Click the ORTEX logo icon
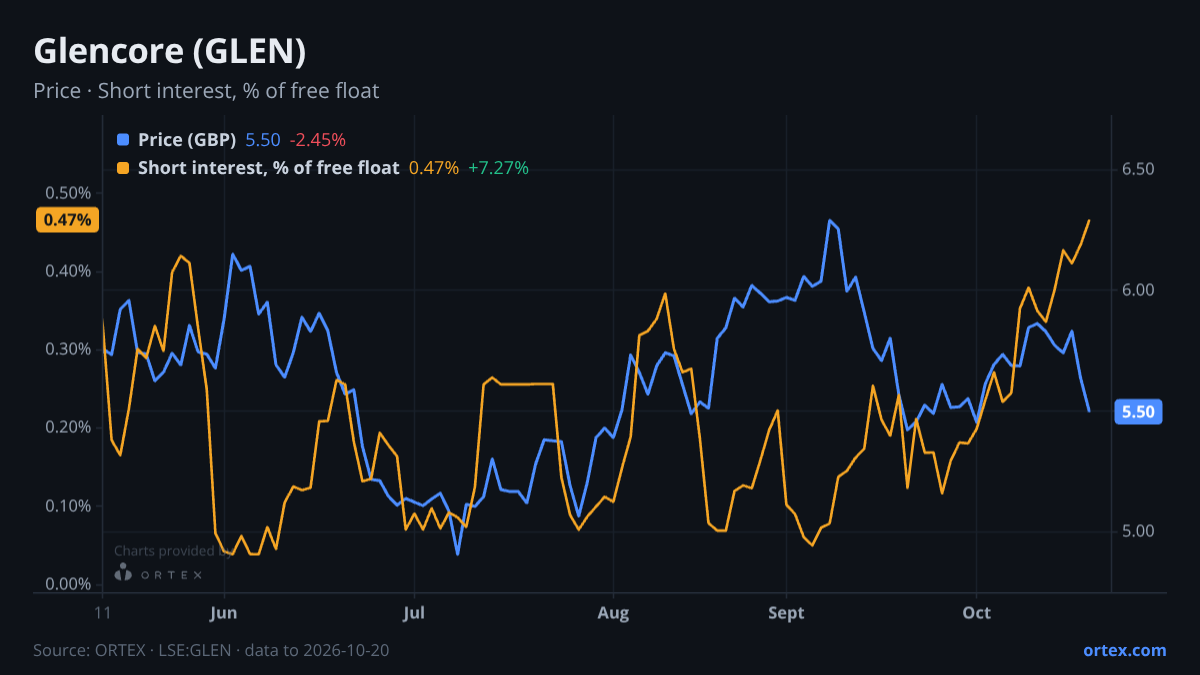Screen dimensions: 1200x675 (124, 573)
